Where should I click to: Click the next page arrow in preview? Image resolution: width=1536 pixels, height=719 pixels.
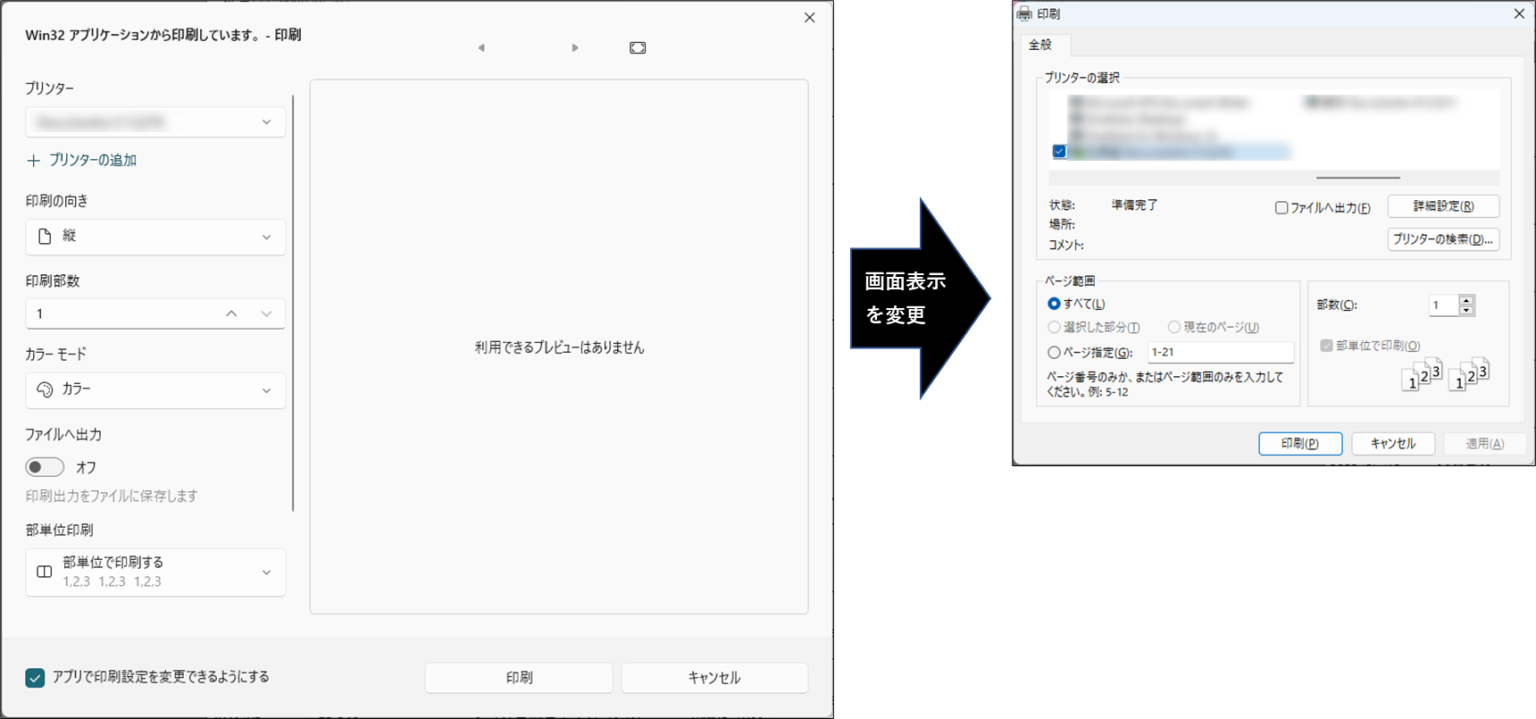(x=575, y=48)
